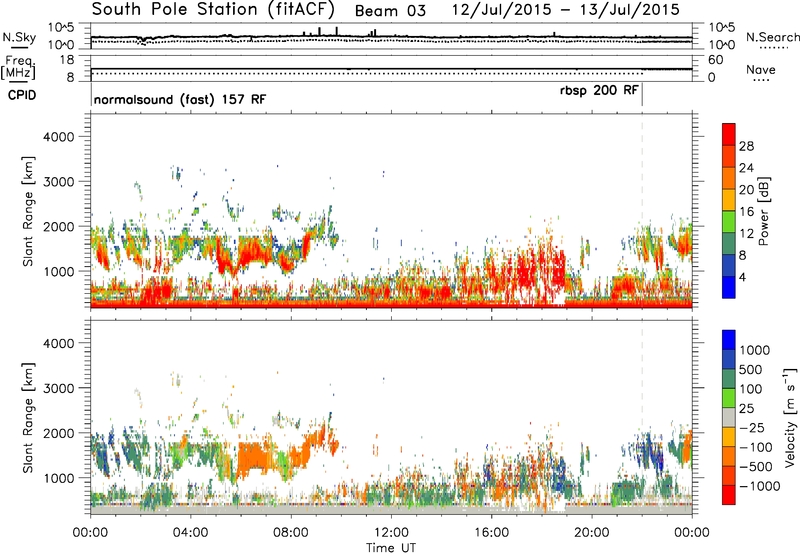
Task: Click the 'Velocity [m s-1]' colorbar label
Action: coord(790,417)
